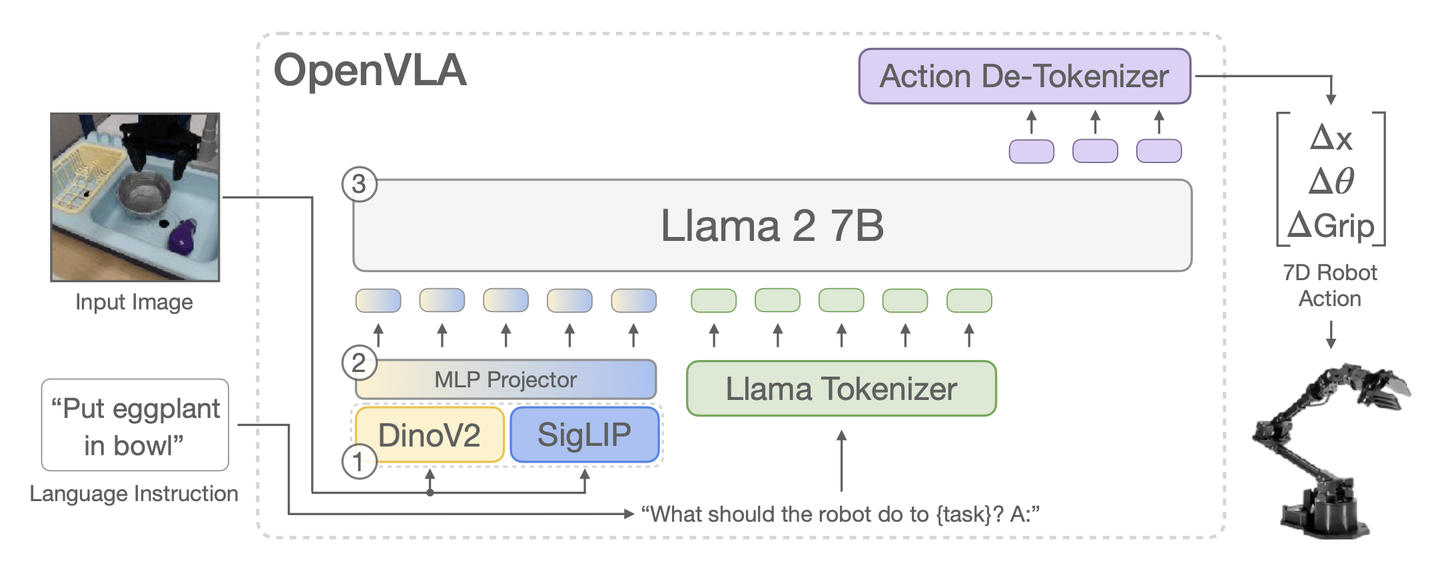Select the yellow DinoV2 block
This screenshot has height=567, width=1440.
coord(430,434)
